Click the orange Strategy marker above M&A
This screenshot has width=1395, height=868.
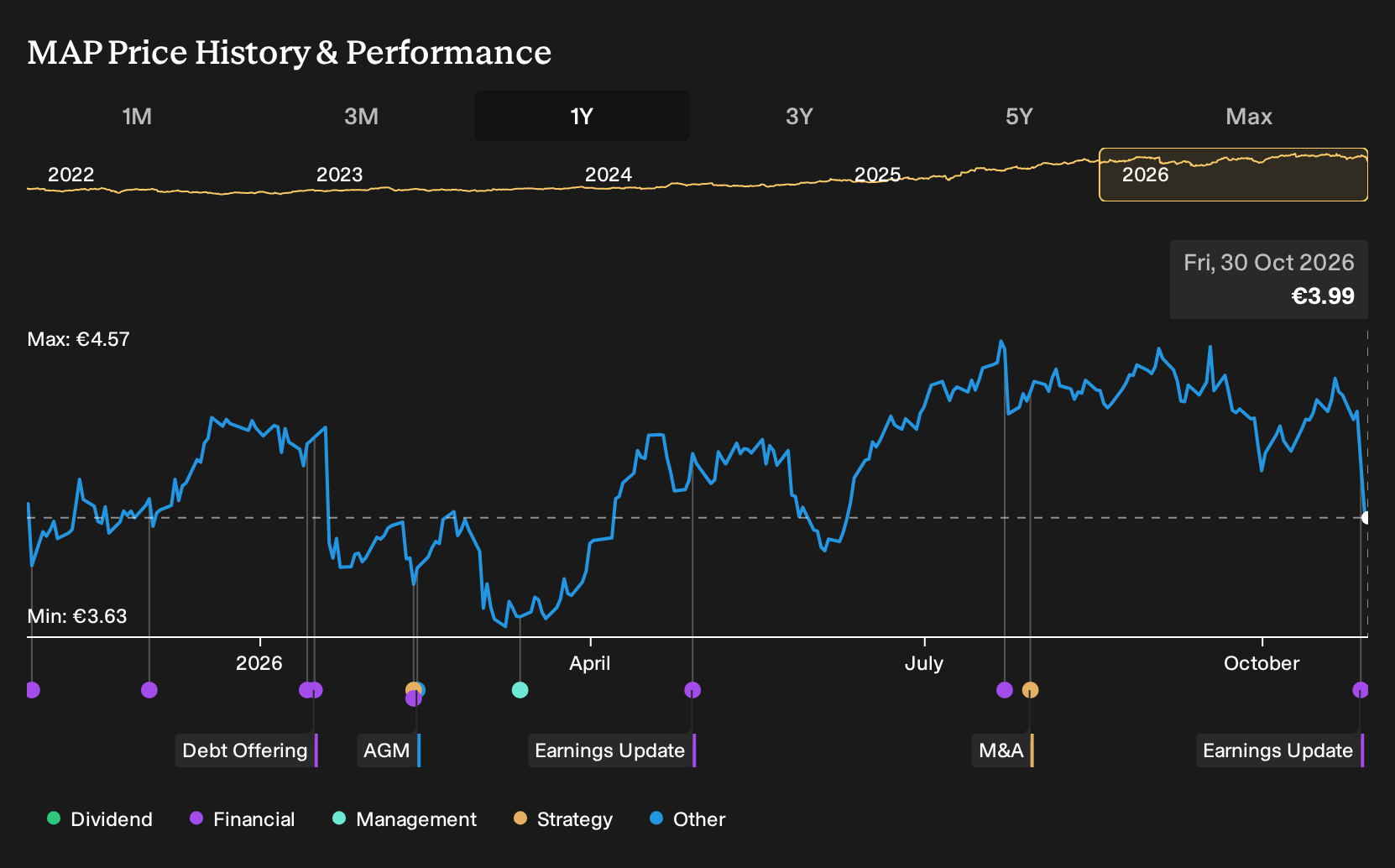click(1031, 690)
